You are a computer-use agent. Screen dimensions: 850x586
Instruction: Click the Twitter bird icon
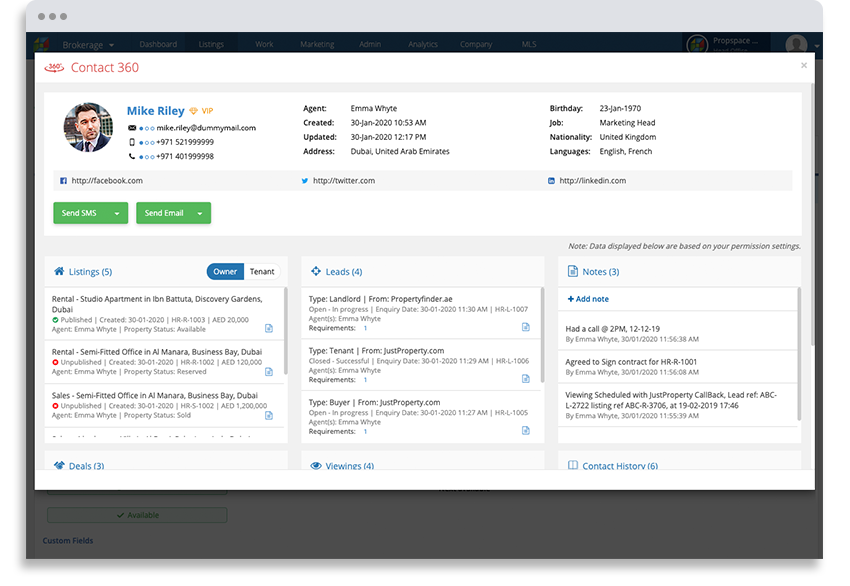point(305,181)
